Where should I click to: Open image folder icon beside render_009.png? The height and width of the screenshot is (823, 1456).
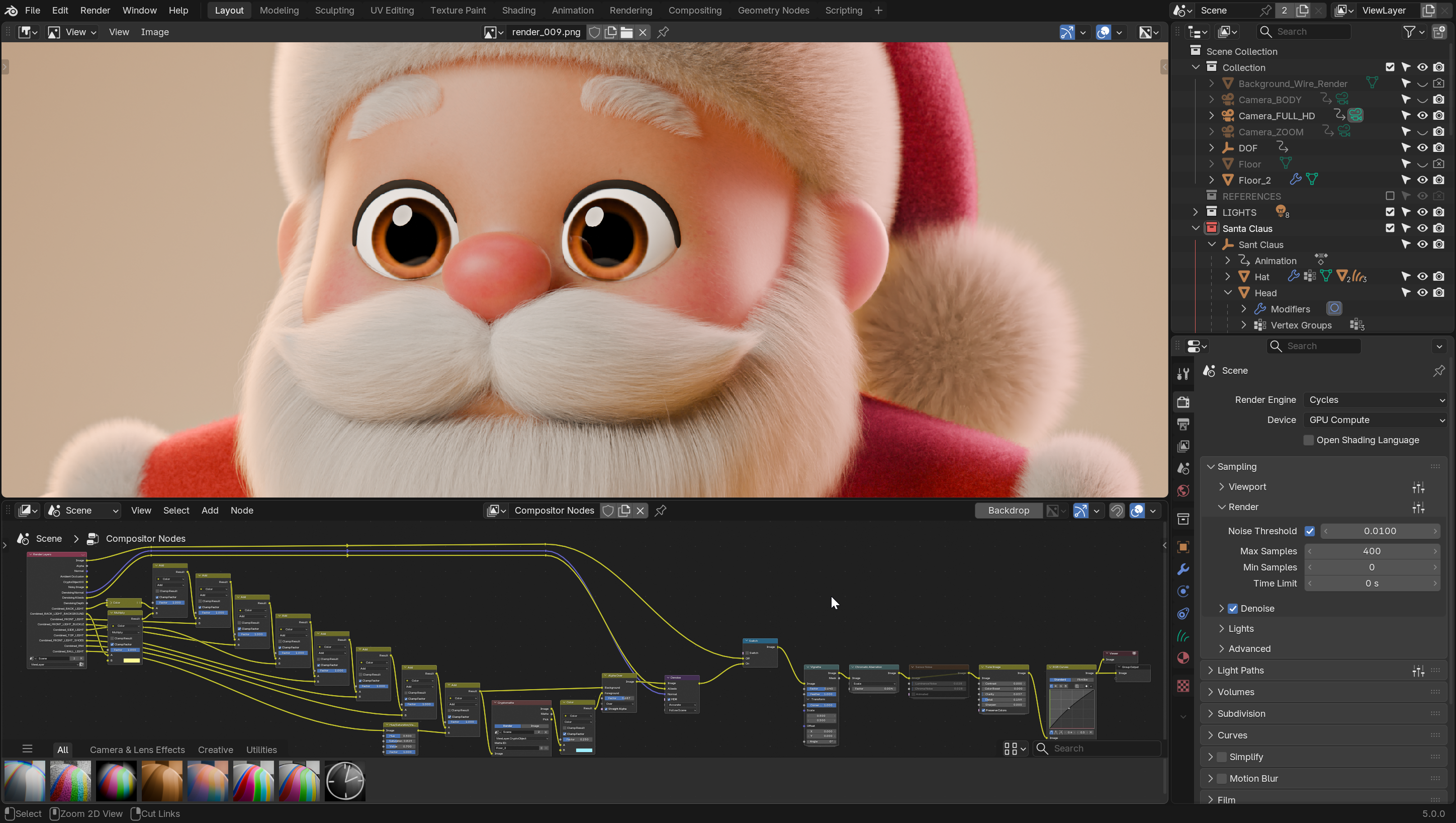626,32
